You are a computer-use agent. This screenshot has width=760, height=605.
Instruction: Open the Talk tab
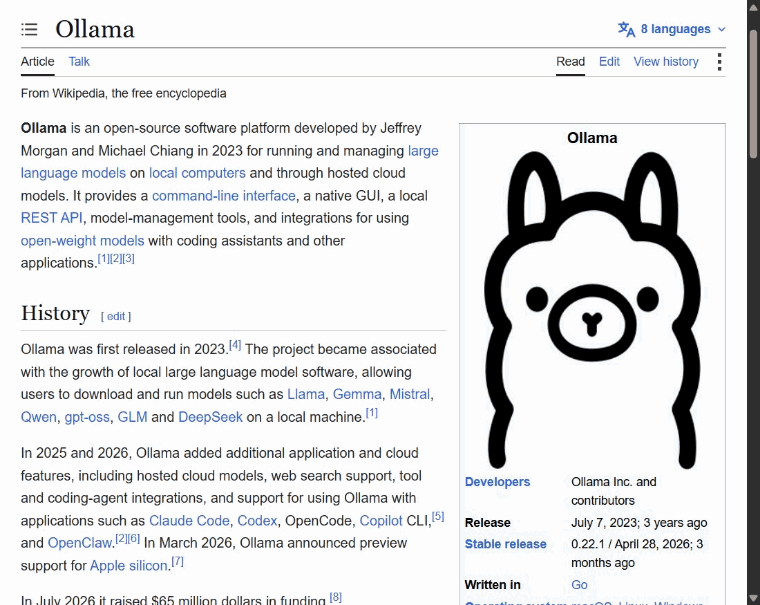(x=79, y=62)
